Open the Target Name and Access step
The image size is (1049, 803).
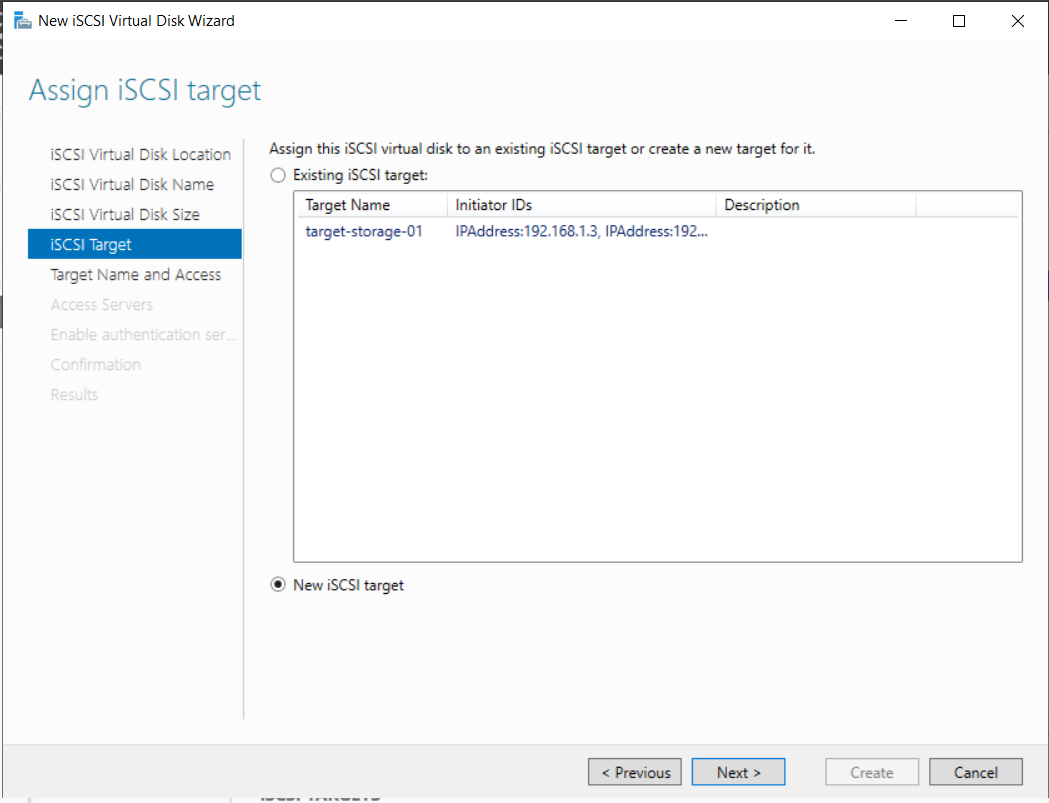click(135, 274)
